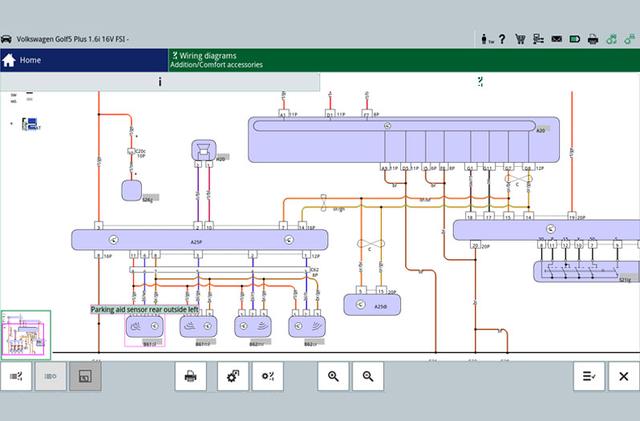Open the gear settings icon in bottom toolbar
This screenshot has height=421, width=640.
click(232, 376)
